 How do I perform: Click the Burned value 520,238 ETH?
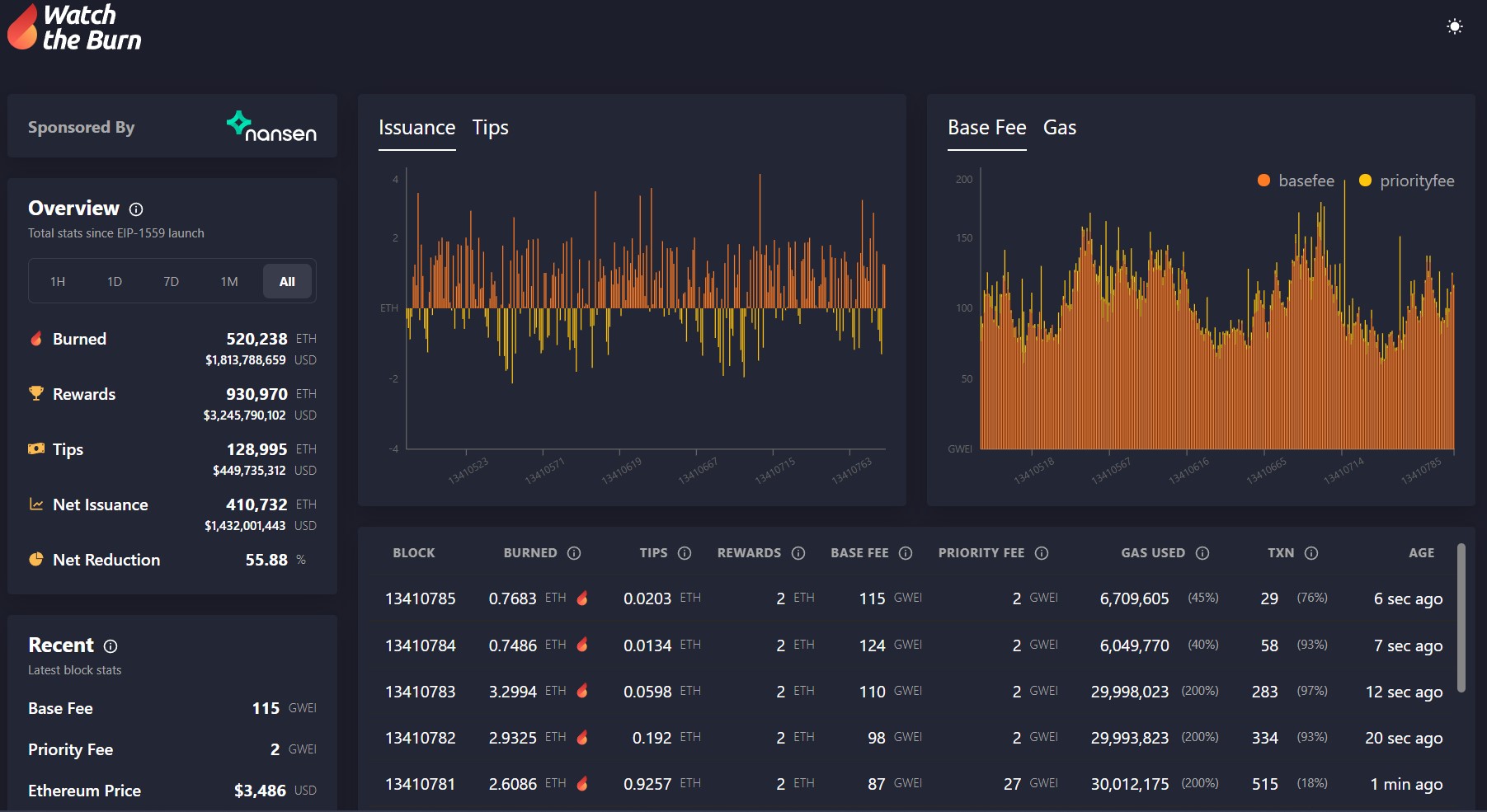tap(271, 339)
